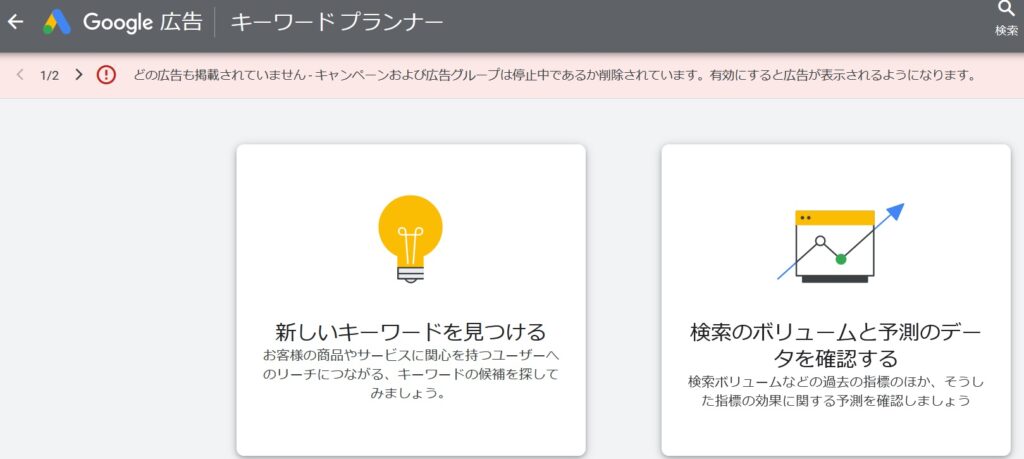Click the 検索 label under the magnifier
The image size is (1024, 459).
1006,31
